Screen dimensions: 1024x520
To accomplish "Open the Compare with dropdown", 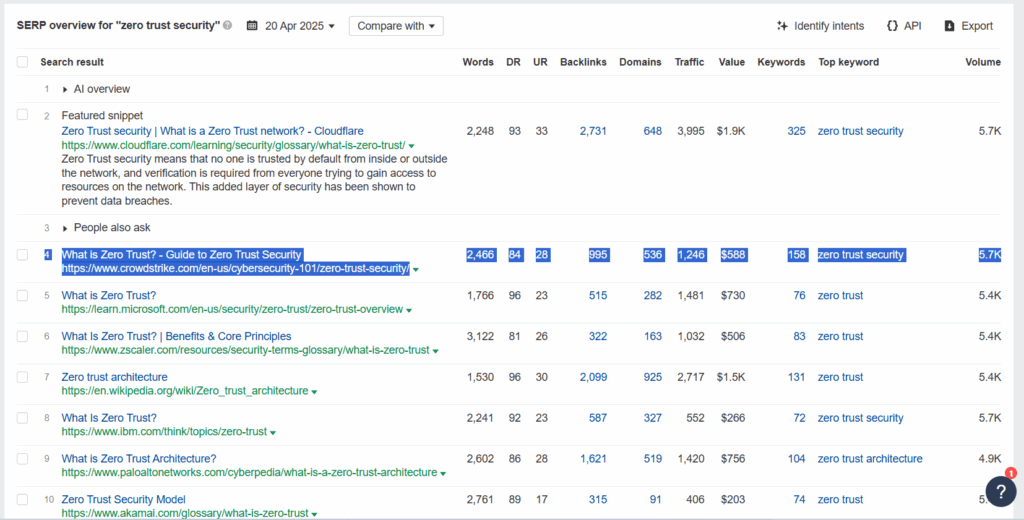I will (x=396, y=26).
